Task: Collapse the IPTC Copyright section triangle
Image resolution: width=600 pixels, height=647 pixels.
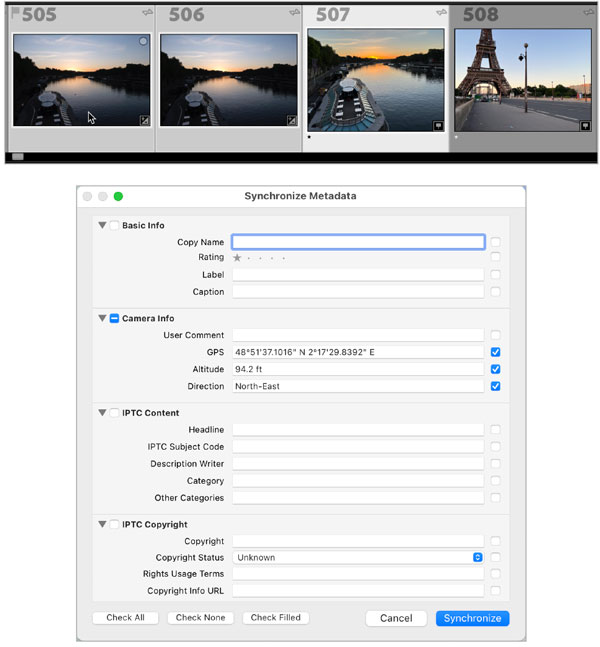Action: tap(102, 524)
